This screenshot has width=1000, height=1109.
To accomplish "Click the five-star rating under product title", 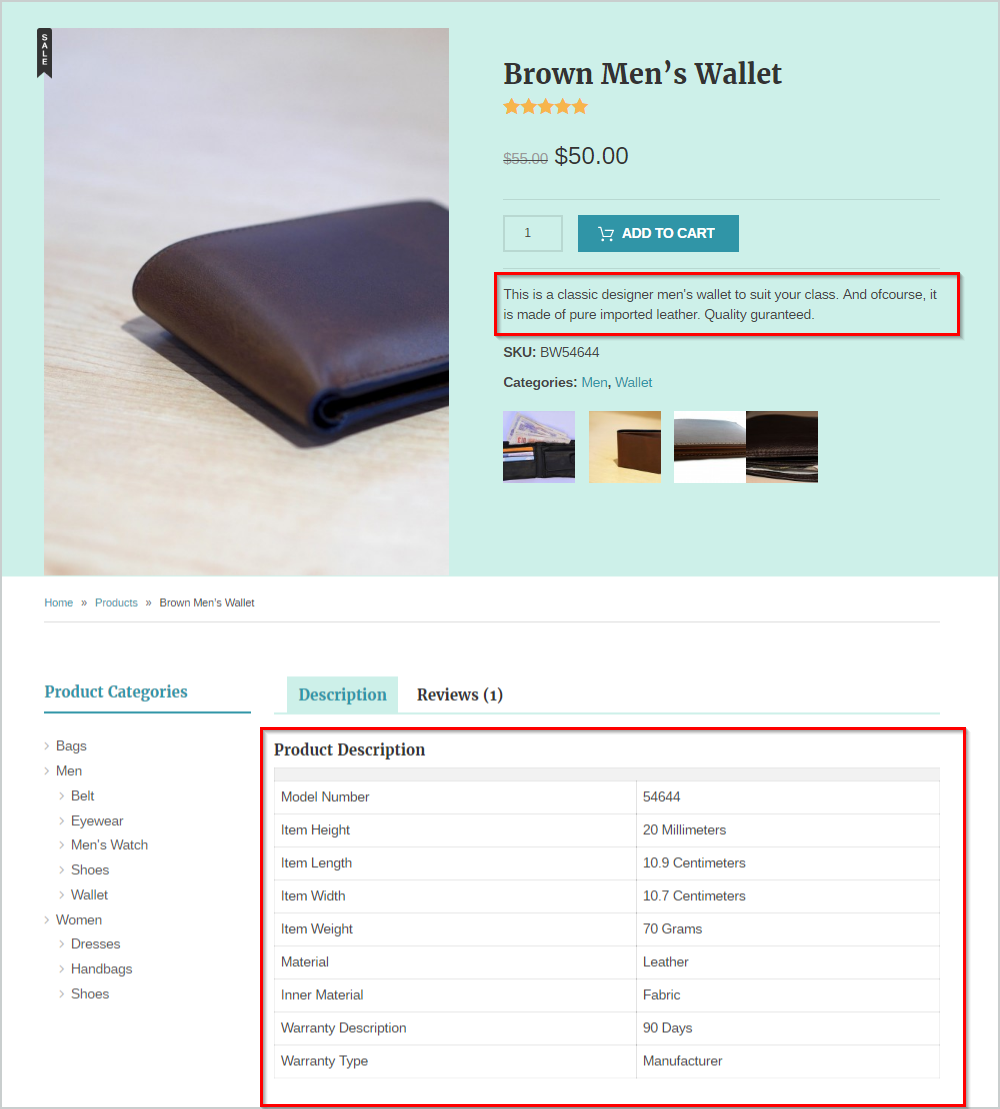I will (x=545, y=107).
